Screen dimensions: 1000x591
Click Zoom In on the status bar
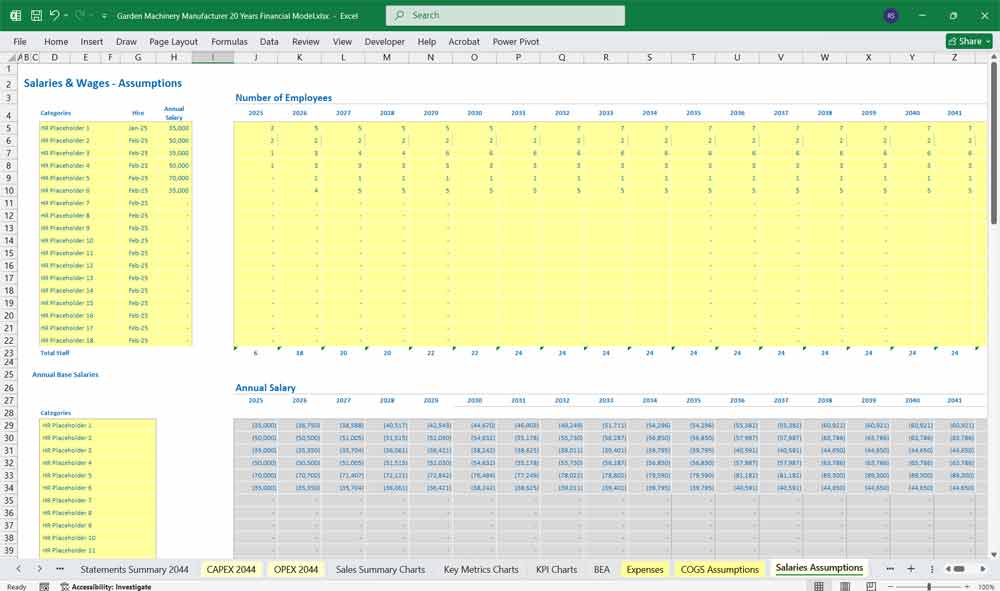[968, 585]
